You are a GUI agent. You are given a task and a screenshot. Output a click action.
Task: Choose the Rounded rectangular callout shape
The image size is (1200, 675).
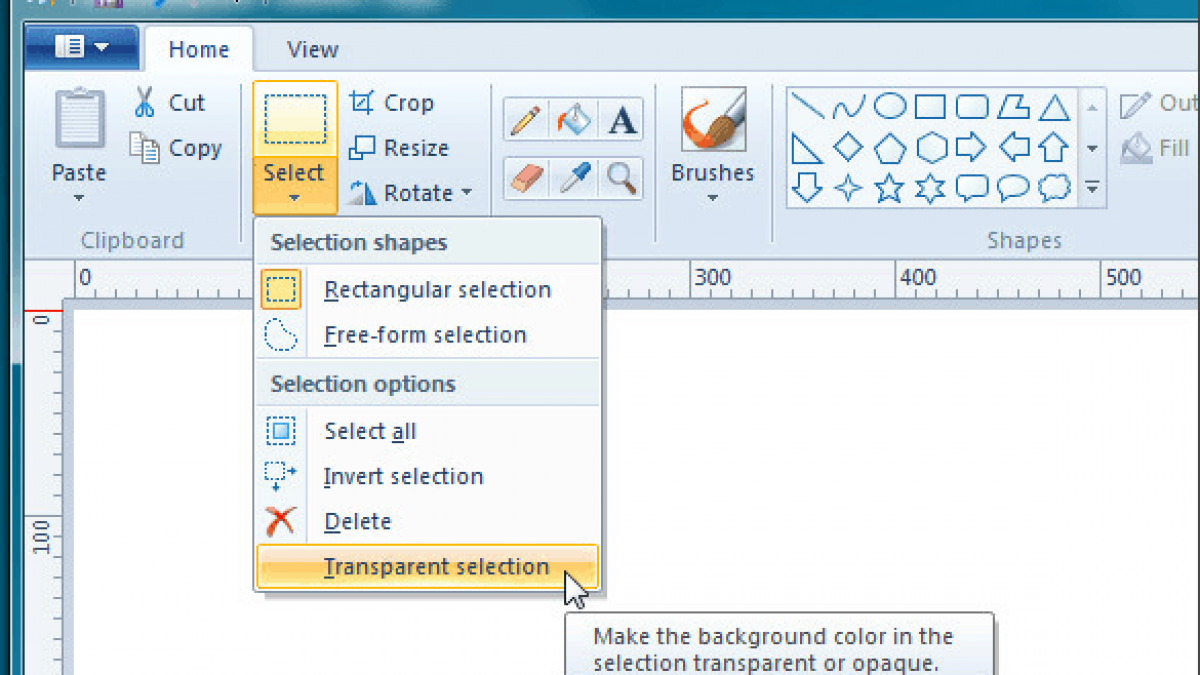[x=972, y=188]
